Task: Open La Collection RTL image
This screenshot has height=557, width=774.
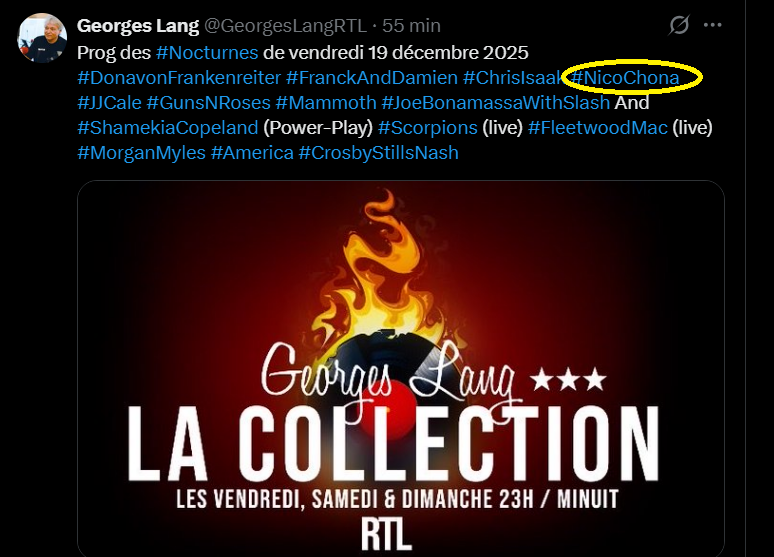Action: [401, 369]
